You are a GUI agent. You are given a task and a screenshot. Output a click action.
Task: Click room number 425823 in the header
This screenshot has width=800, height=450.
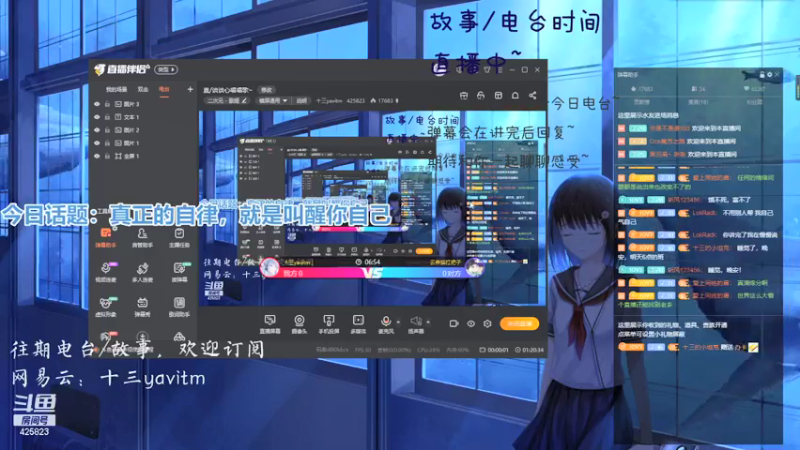click(x=356, y=101)
